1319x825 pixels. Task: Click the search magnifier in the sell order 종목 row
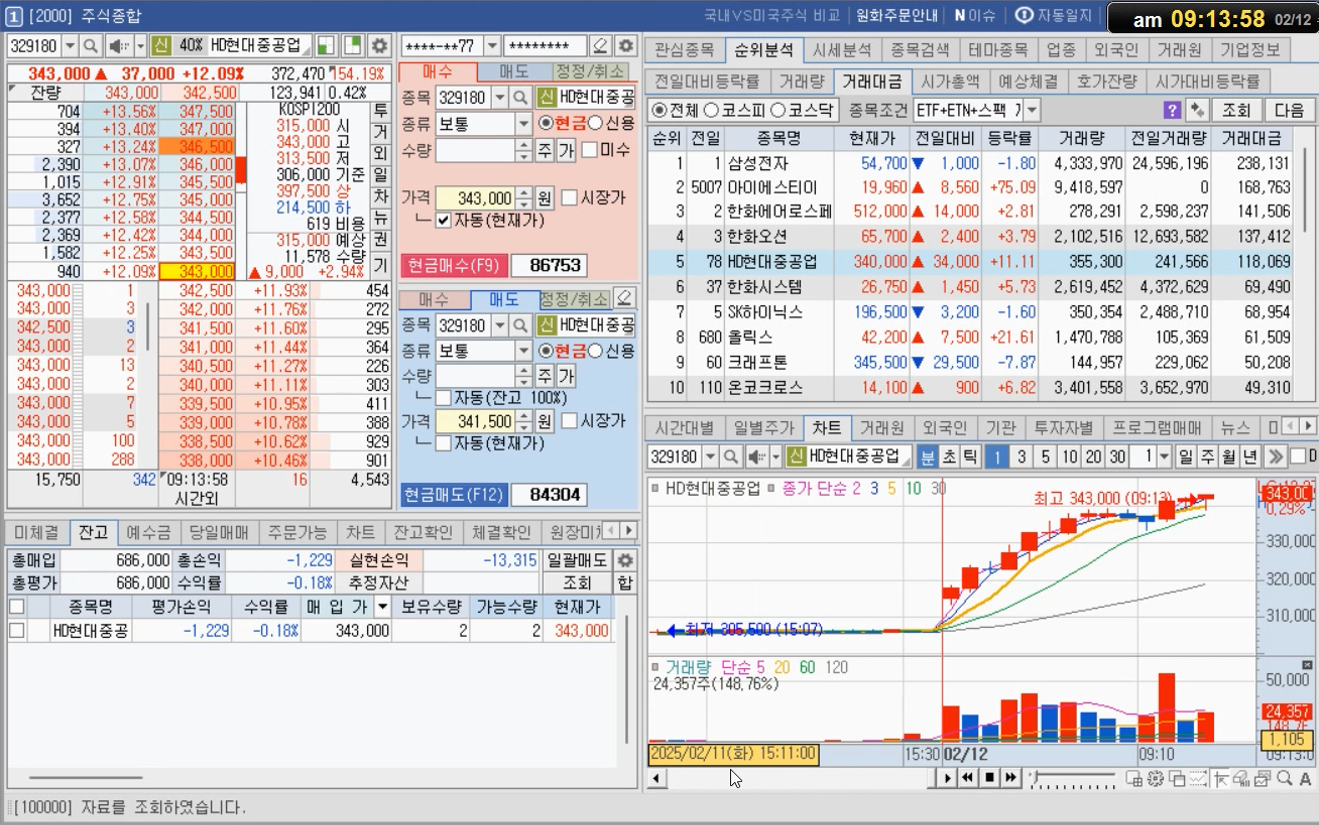coord(520,325)
